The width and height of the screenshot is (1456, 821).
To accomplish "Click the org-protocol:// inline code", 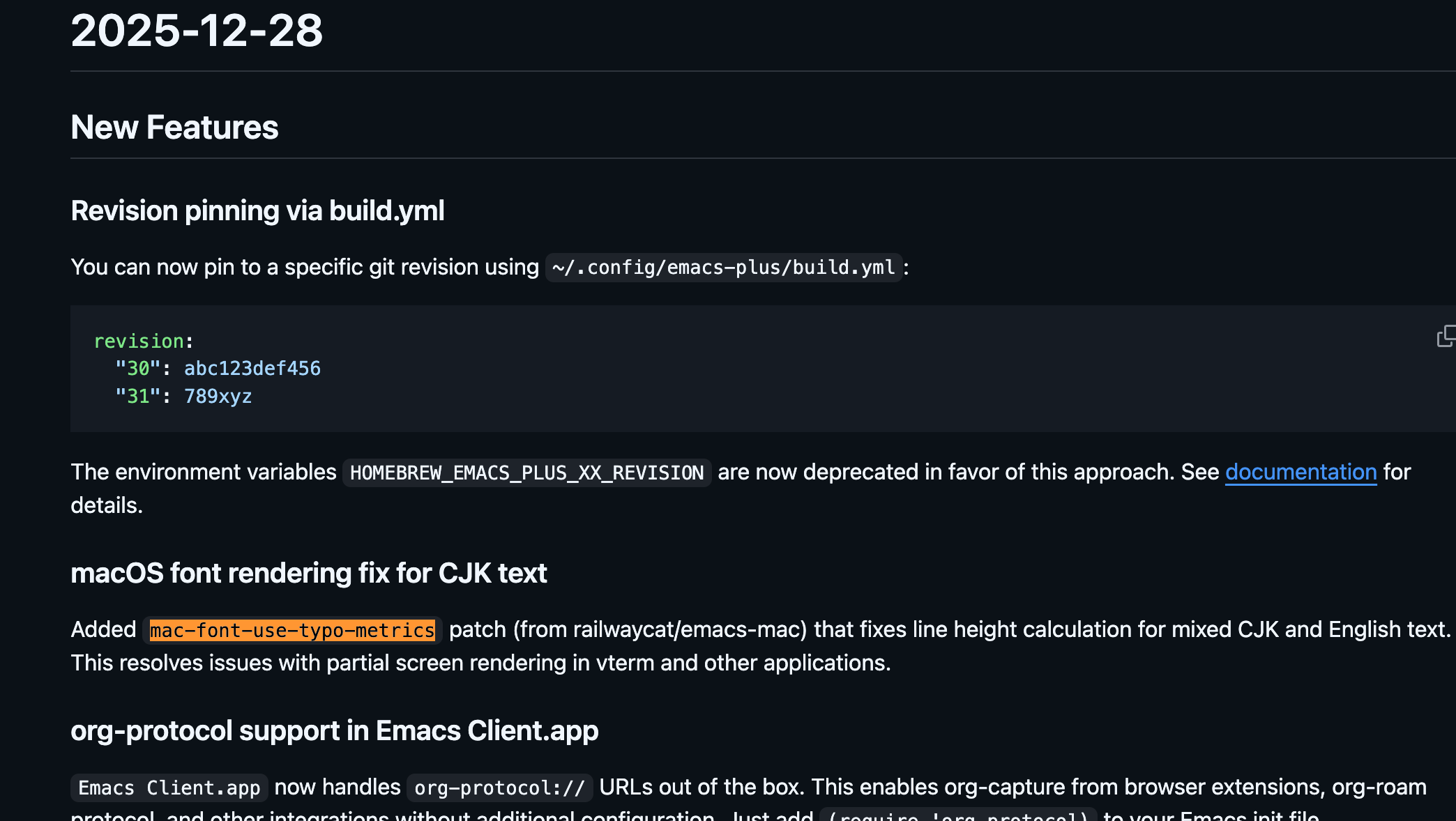I will point(499,788).
